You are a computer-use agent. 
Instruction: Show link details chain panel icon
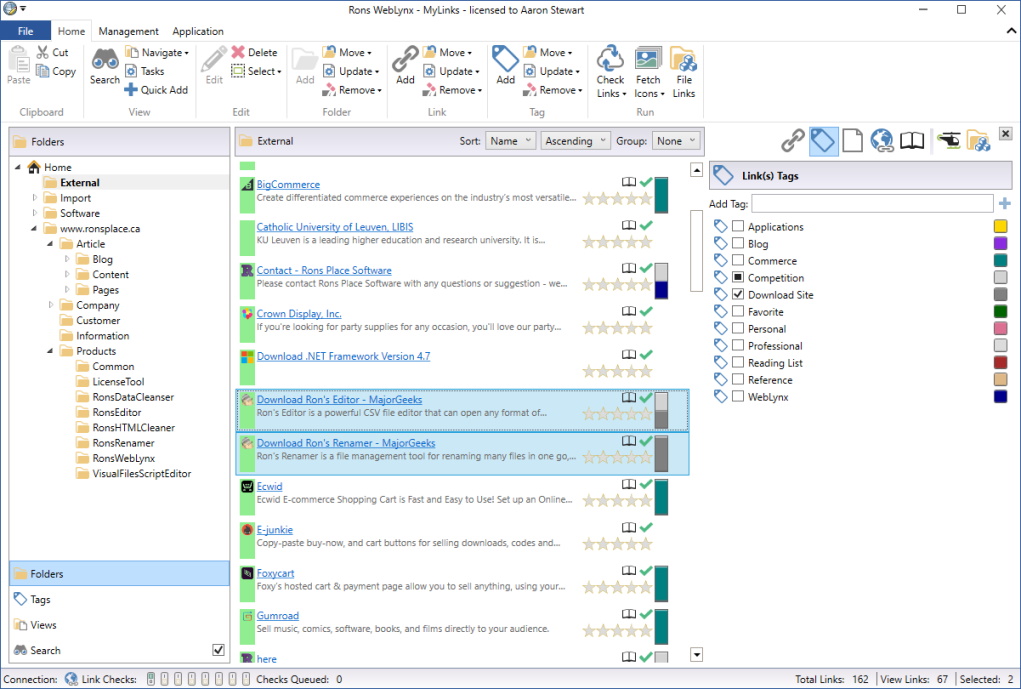click(x=793, y=141)
